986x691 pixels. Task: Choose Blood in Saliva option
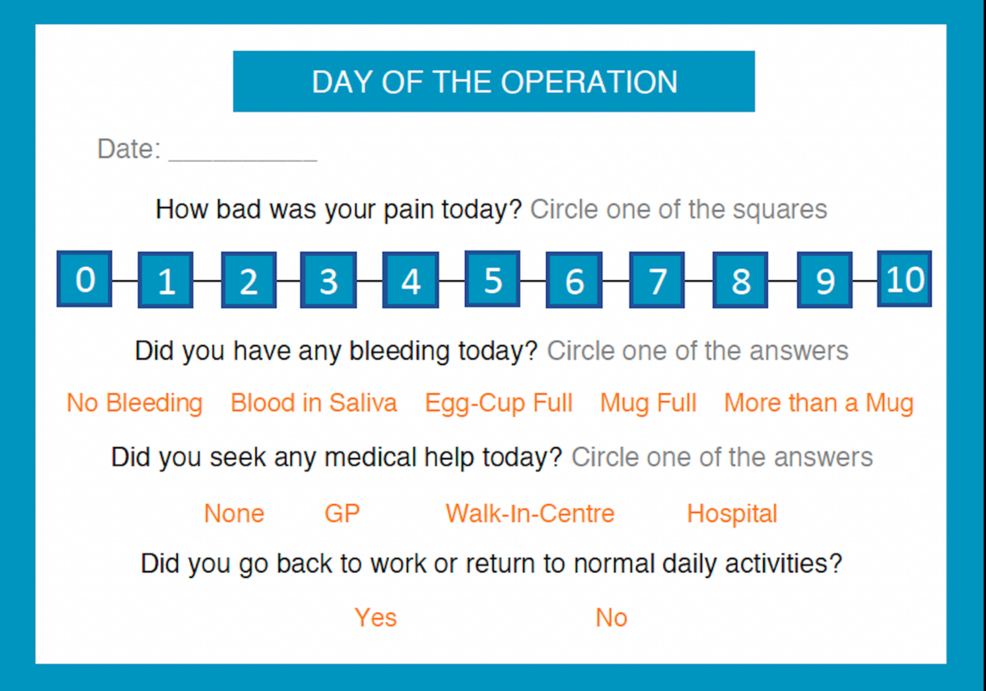tap(314, 403)
